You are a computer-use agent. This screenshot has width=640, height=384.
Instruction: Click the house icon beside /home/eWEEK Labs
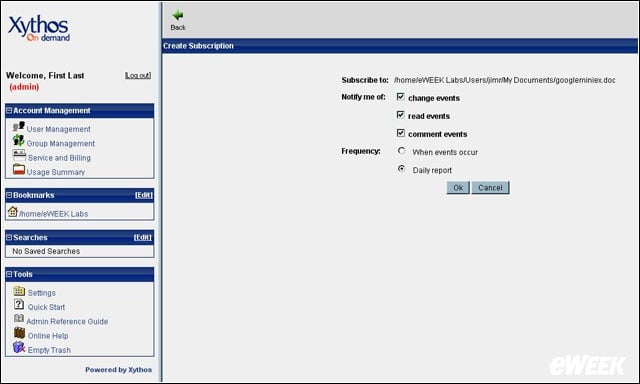tap(13, 212)
